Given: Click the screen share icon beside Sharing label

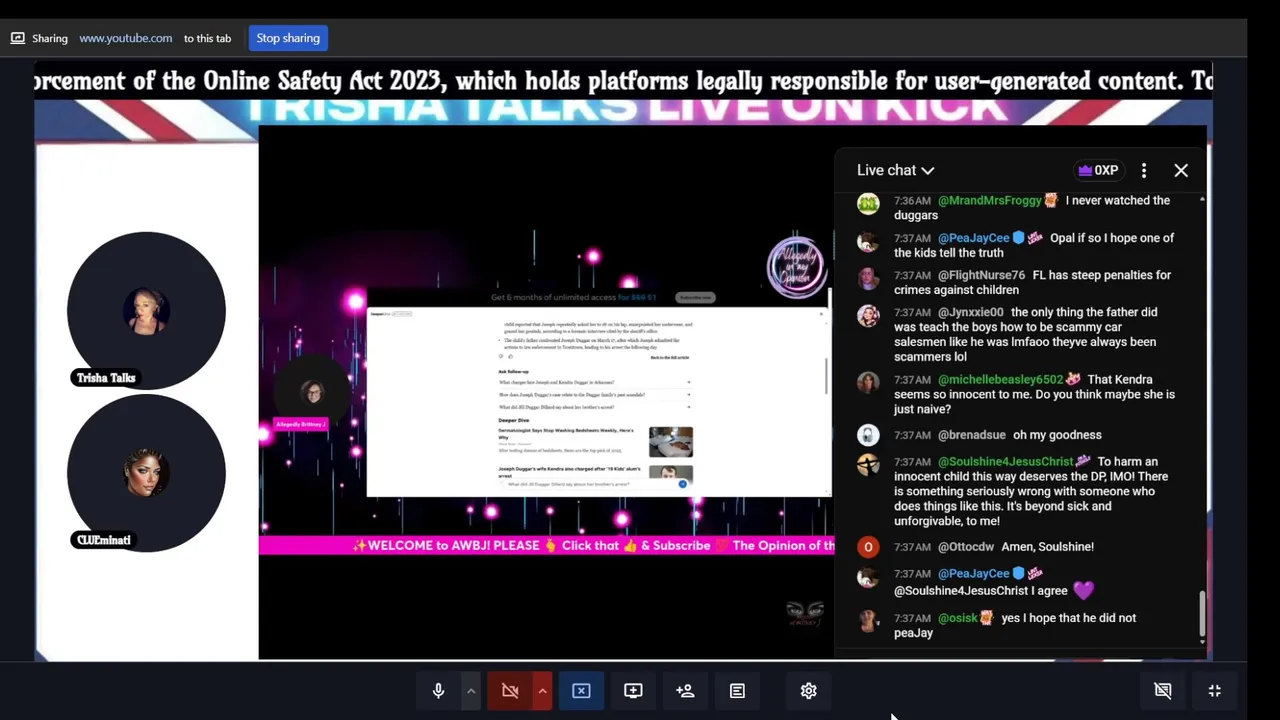Looking at the screenshot, I should (17, 38).
